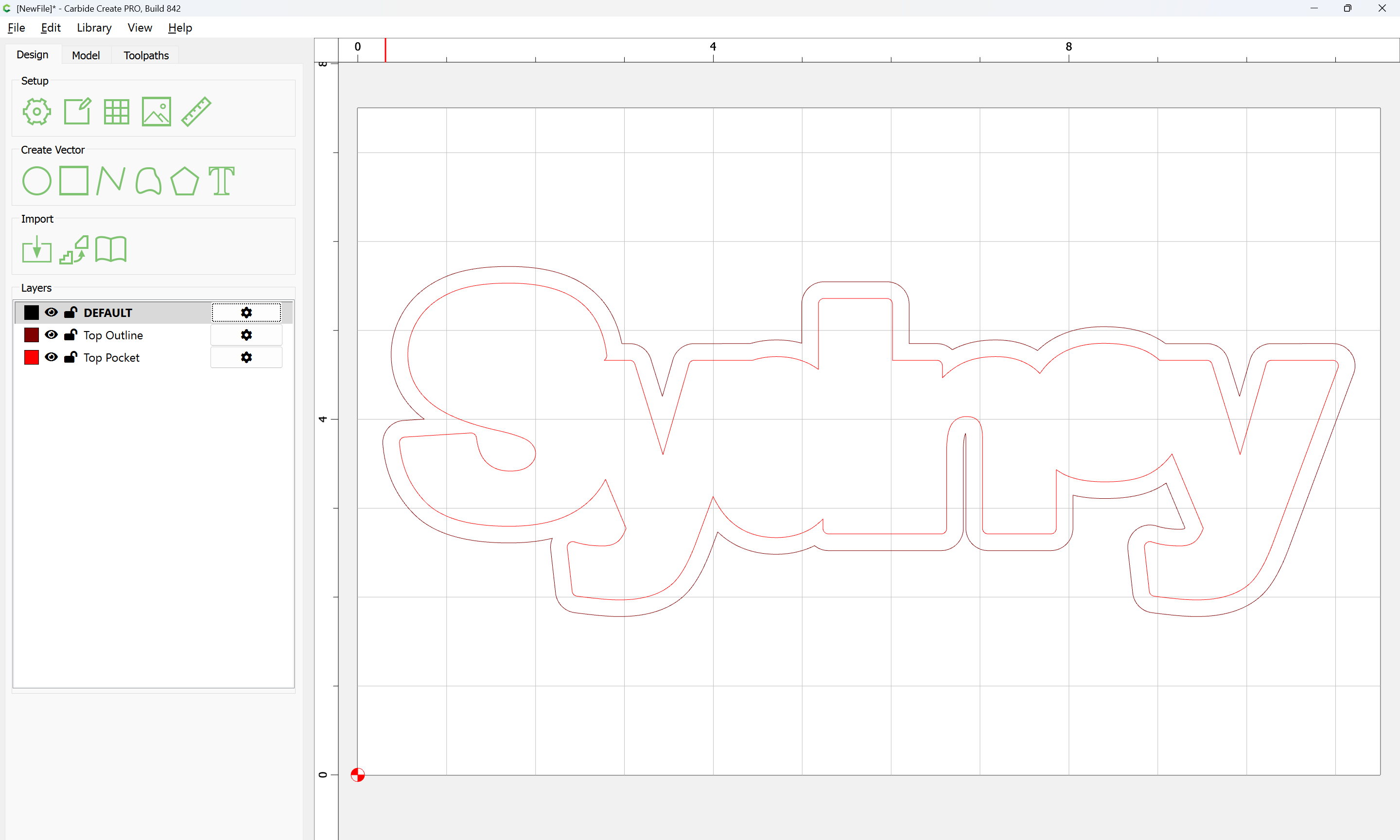Lock the Top Pocket layer

click(x=71, y=357)
